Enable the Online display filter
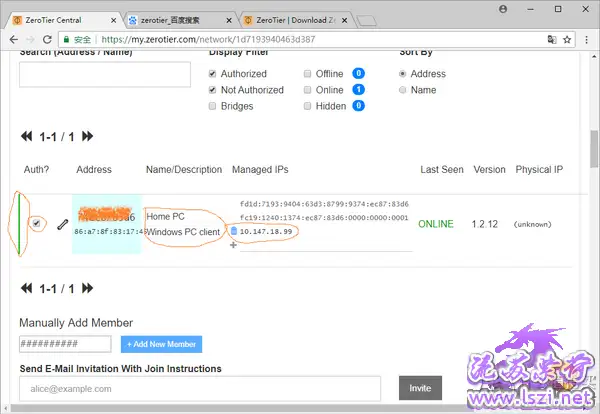600x414 pixels. [307, 90]
